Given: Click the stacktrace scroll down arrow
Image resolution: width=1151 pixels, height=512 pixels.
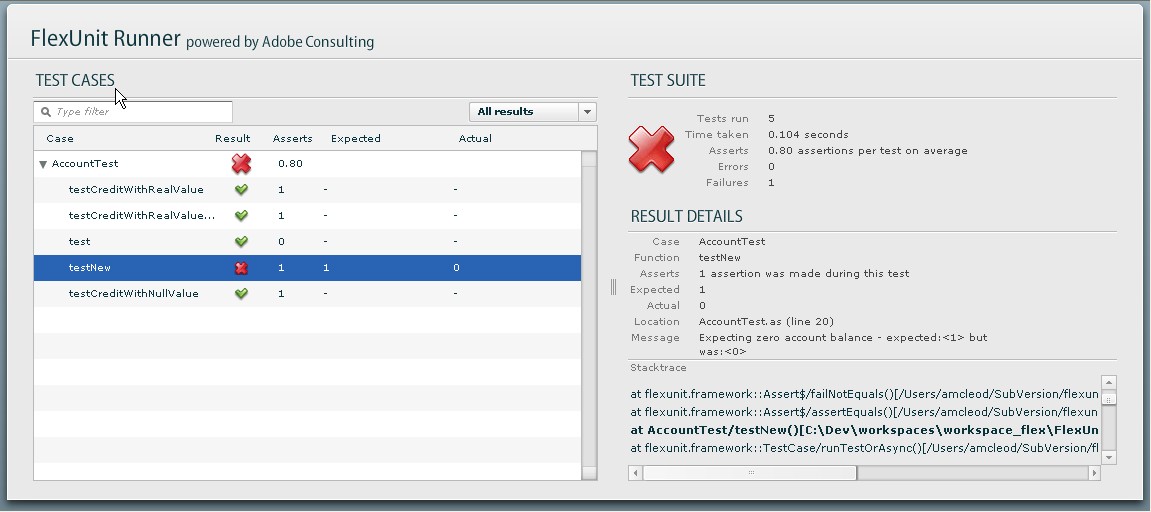Looking at the screenshot, I should coord(1109,457).
